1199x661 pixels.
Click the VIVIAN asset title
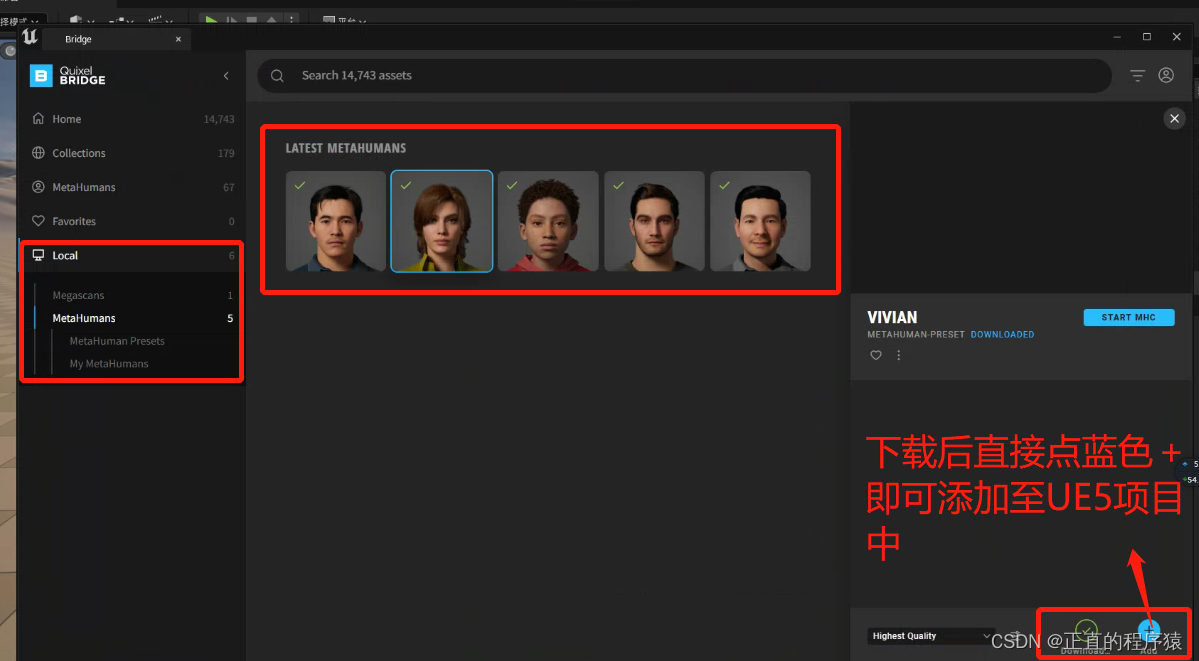point(892,317)
